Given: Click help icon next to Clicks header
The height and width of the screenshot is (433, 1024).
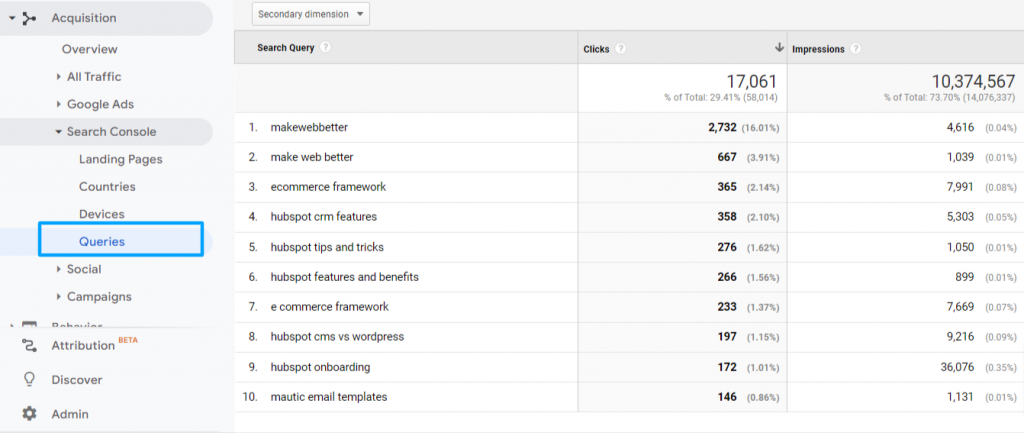Looking at the screenshot, I should [x=620, y=49].
